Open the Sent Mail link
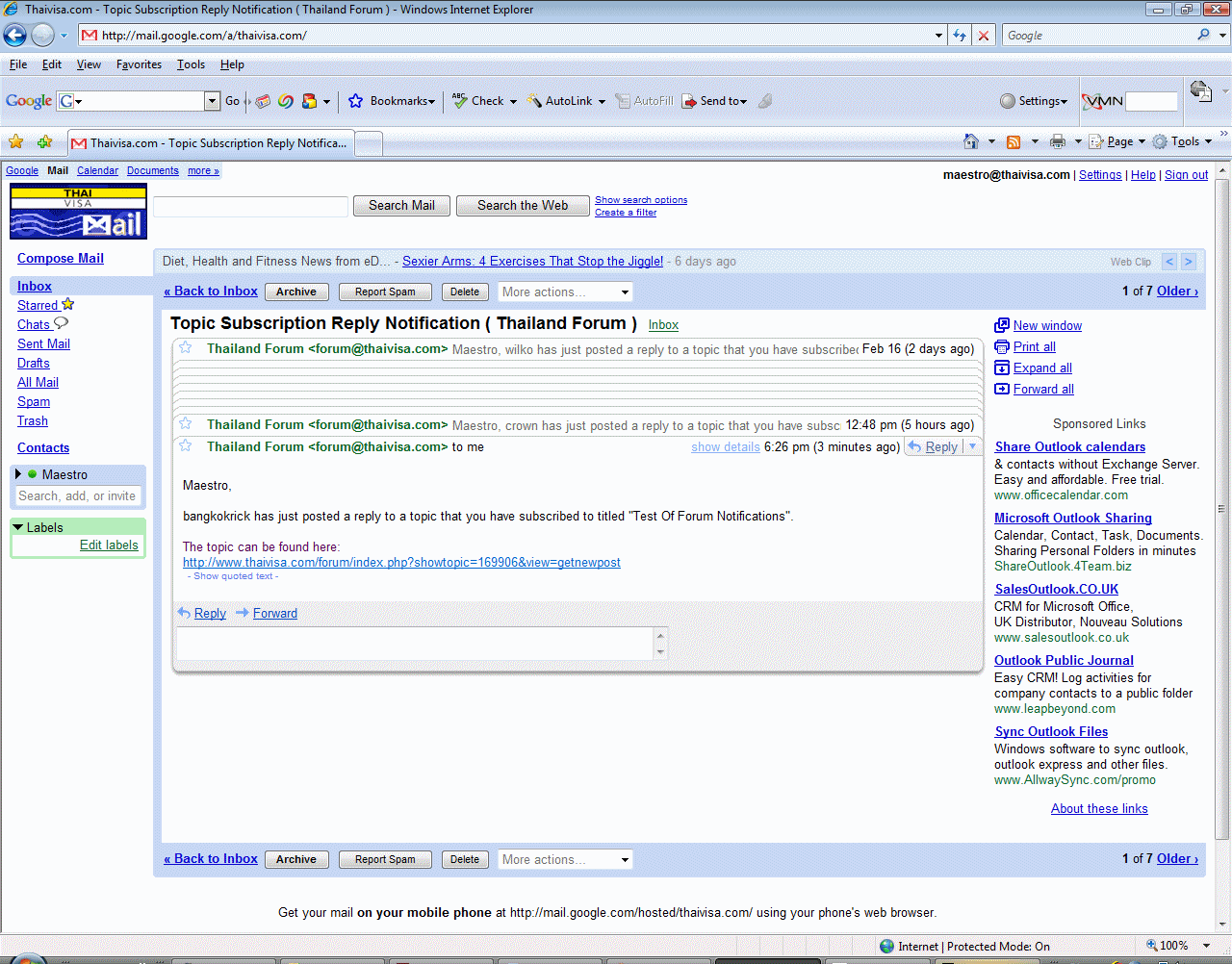1232x964 pixels. [x=43, y=343]
